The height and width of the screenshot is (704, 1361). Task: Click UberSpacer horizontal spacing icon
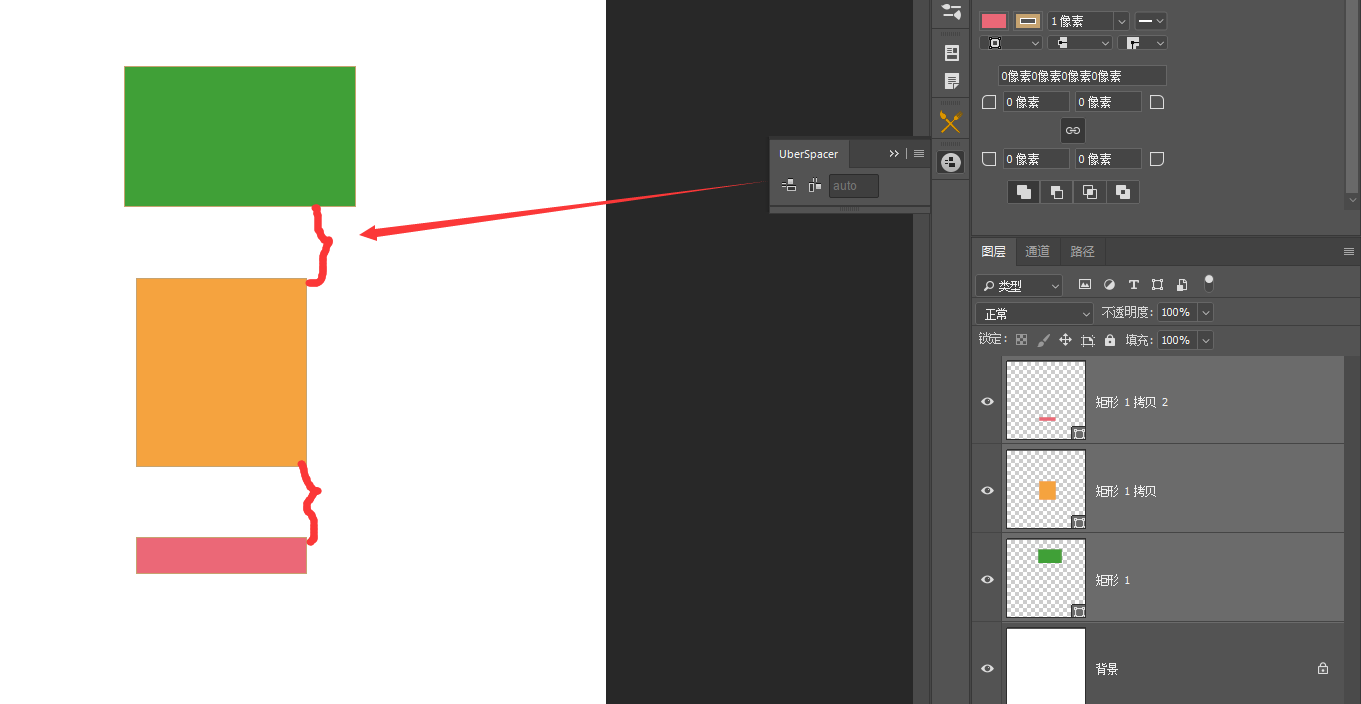815,185
